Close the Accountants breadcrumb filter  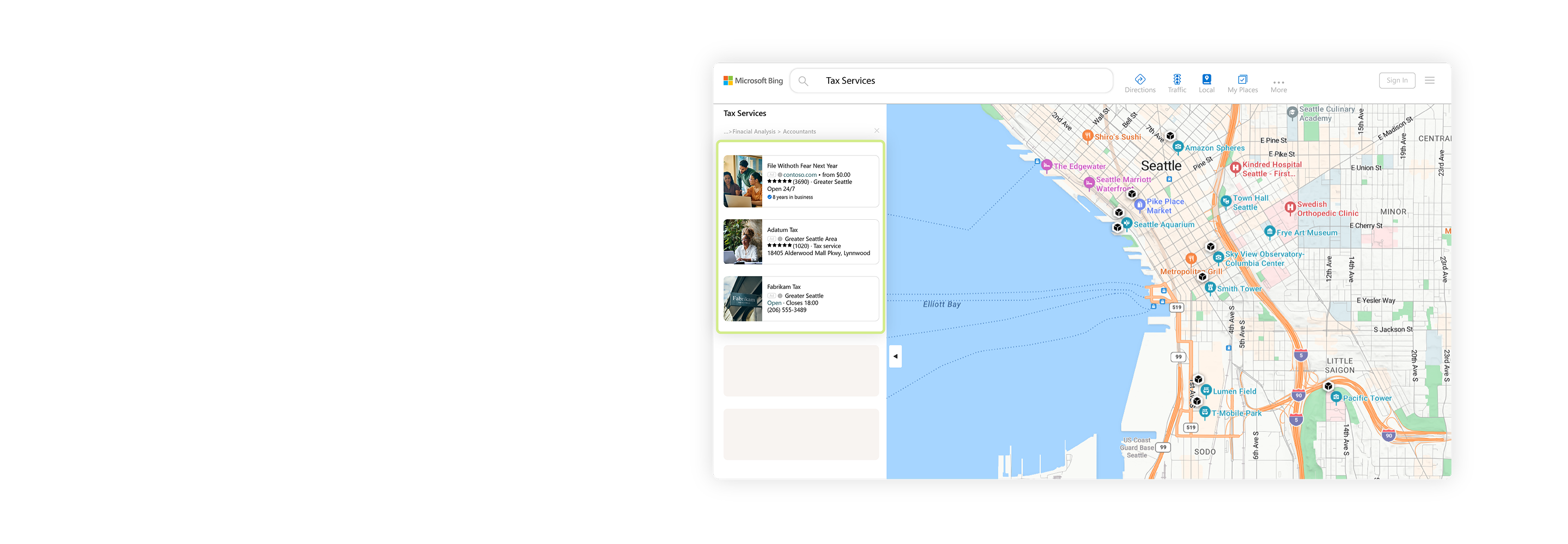click(x=877, y=131)
